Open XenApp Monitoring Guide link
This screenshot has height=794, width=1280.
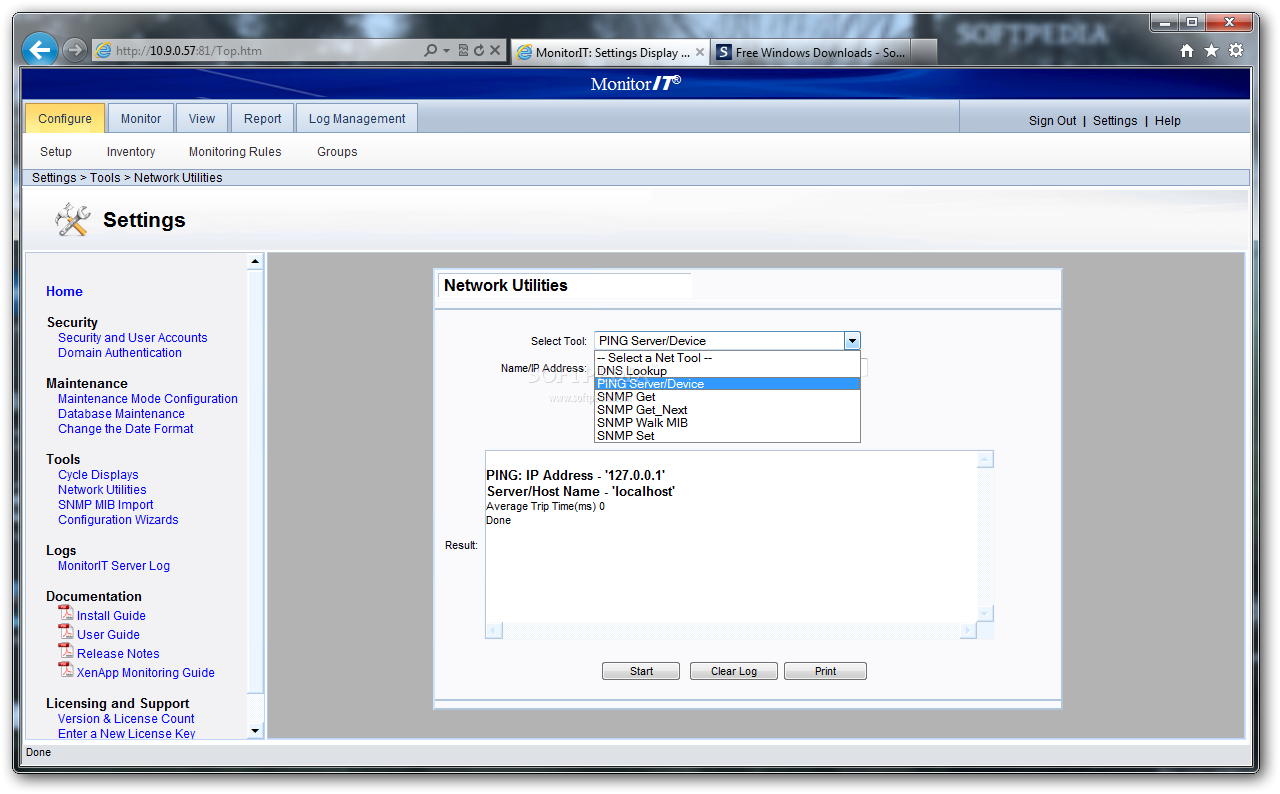point(146,673)
